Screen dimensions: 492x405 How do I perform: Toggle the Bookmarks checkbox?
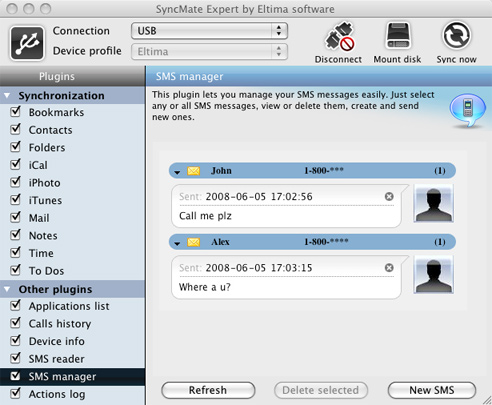click(x=16, y=111)
